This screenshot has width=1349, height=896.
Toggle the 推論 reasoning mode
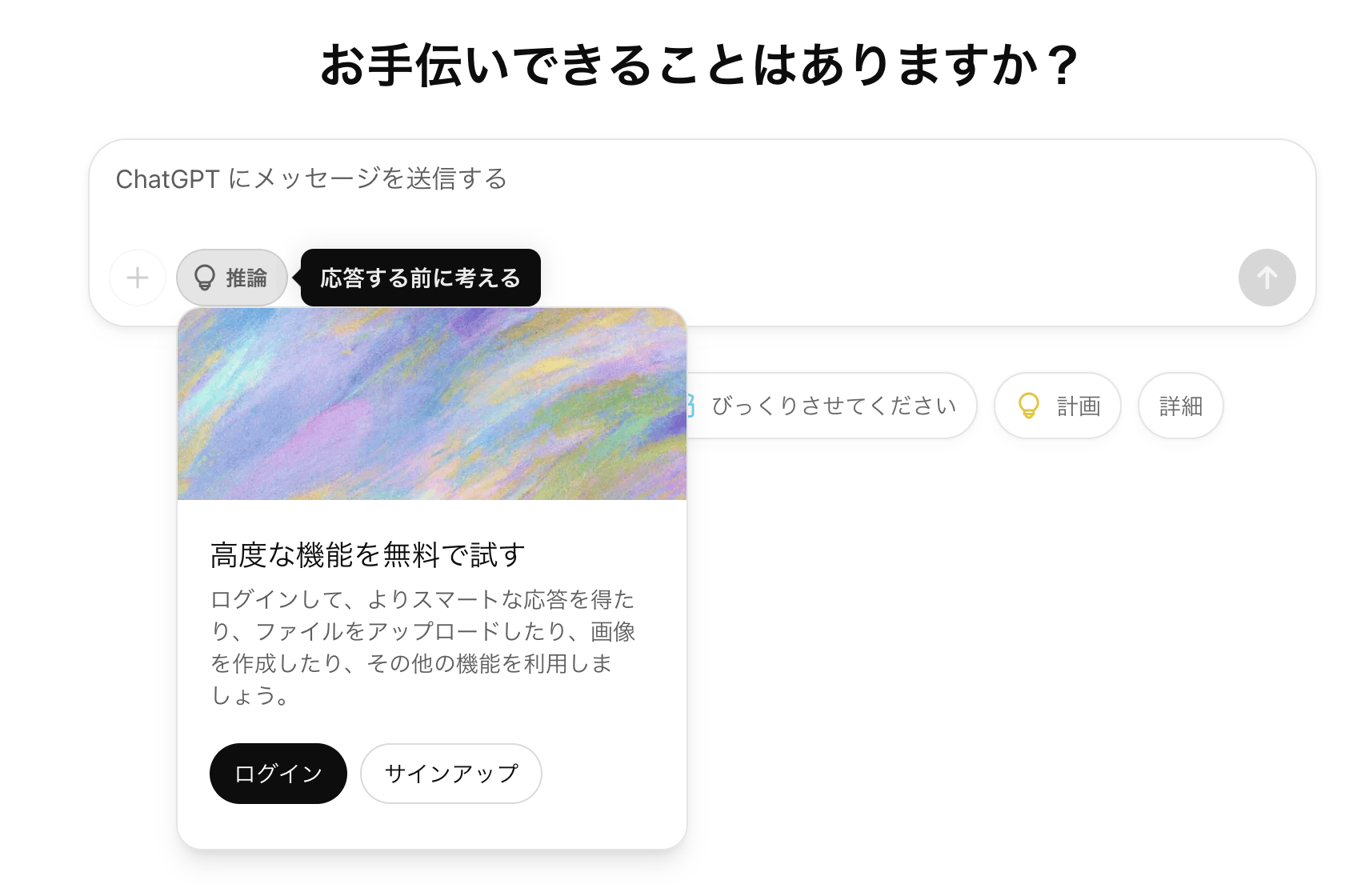[x=232, y=278]
